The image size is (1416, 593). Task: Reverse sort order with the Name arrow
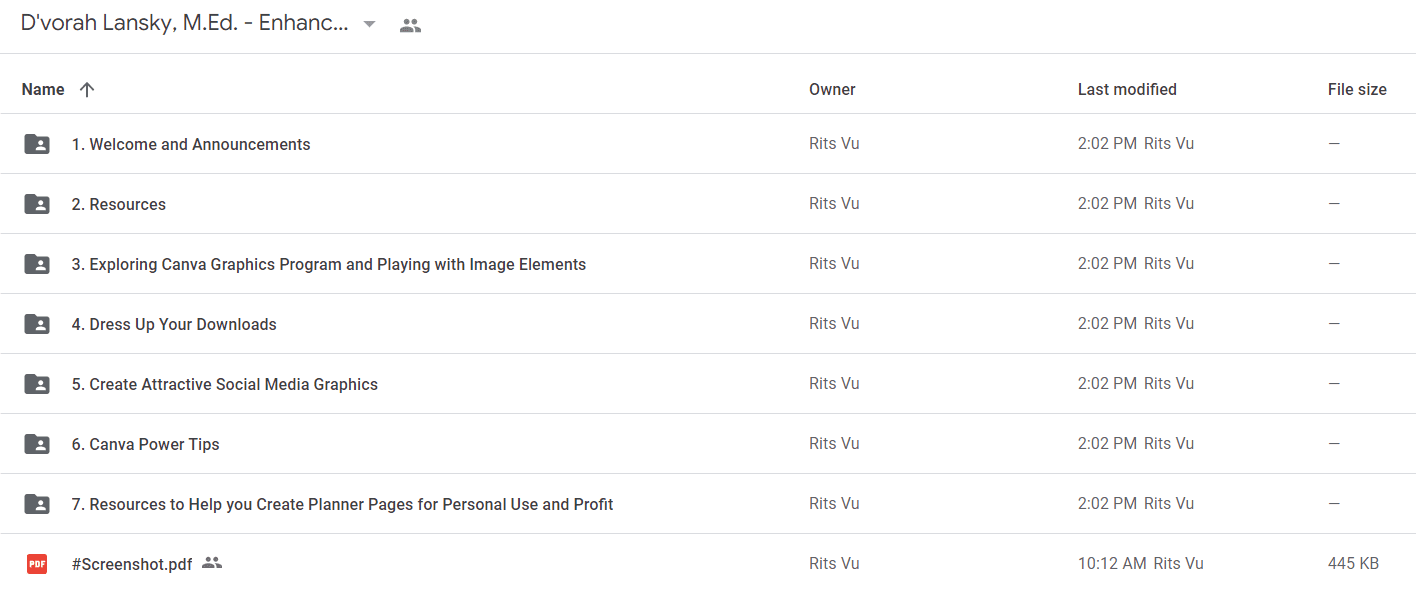pos(87,89)
